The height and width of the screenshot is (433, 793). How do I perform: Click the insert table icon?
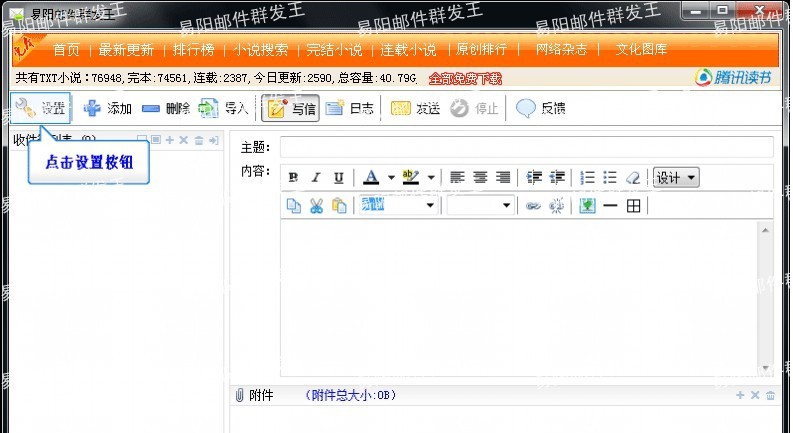(x=634, y=205)
